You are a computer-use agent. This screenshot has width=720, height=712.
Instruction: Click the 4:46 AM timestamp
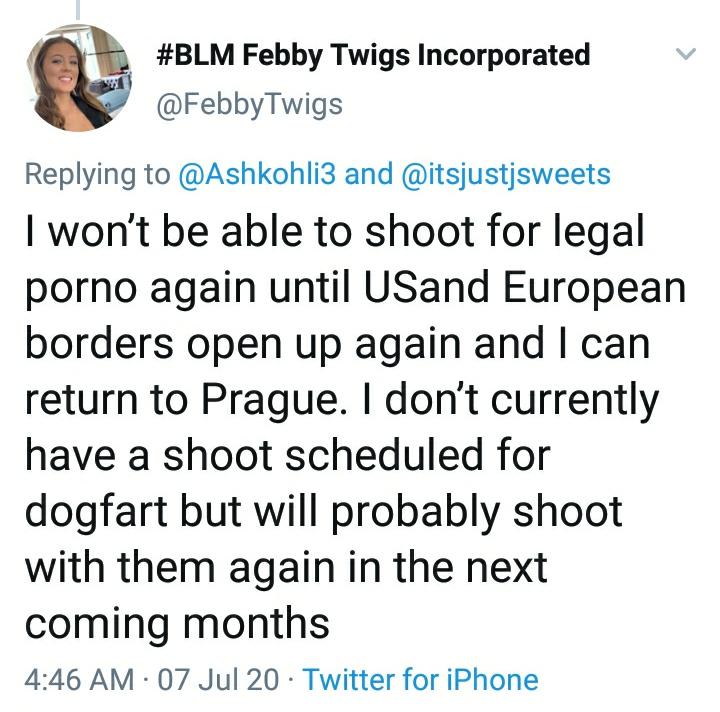tap(78, 680)
